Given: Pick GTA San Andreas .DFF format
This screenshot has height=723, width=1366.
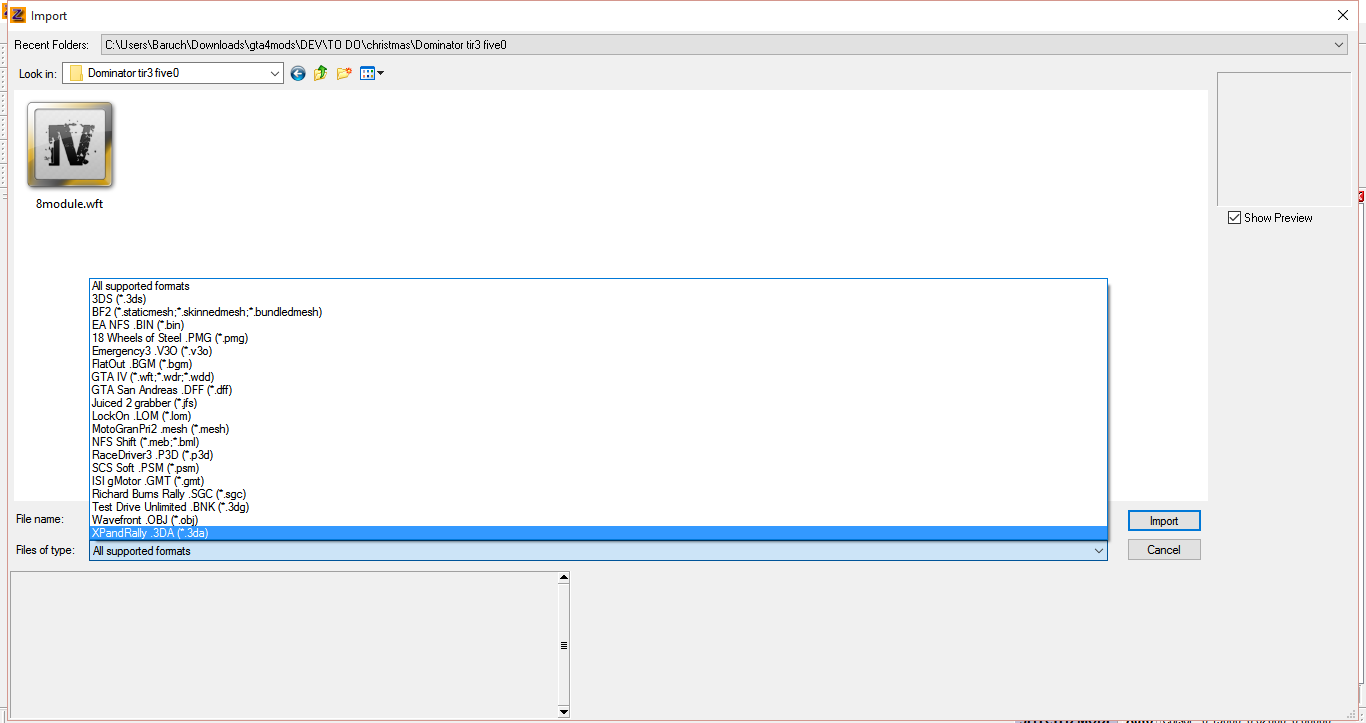Looking at the screenshot, I should point(598,390).
